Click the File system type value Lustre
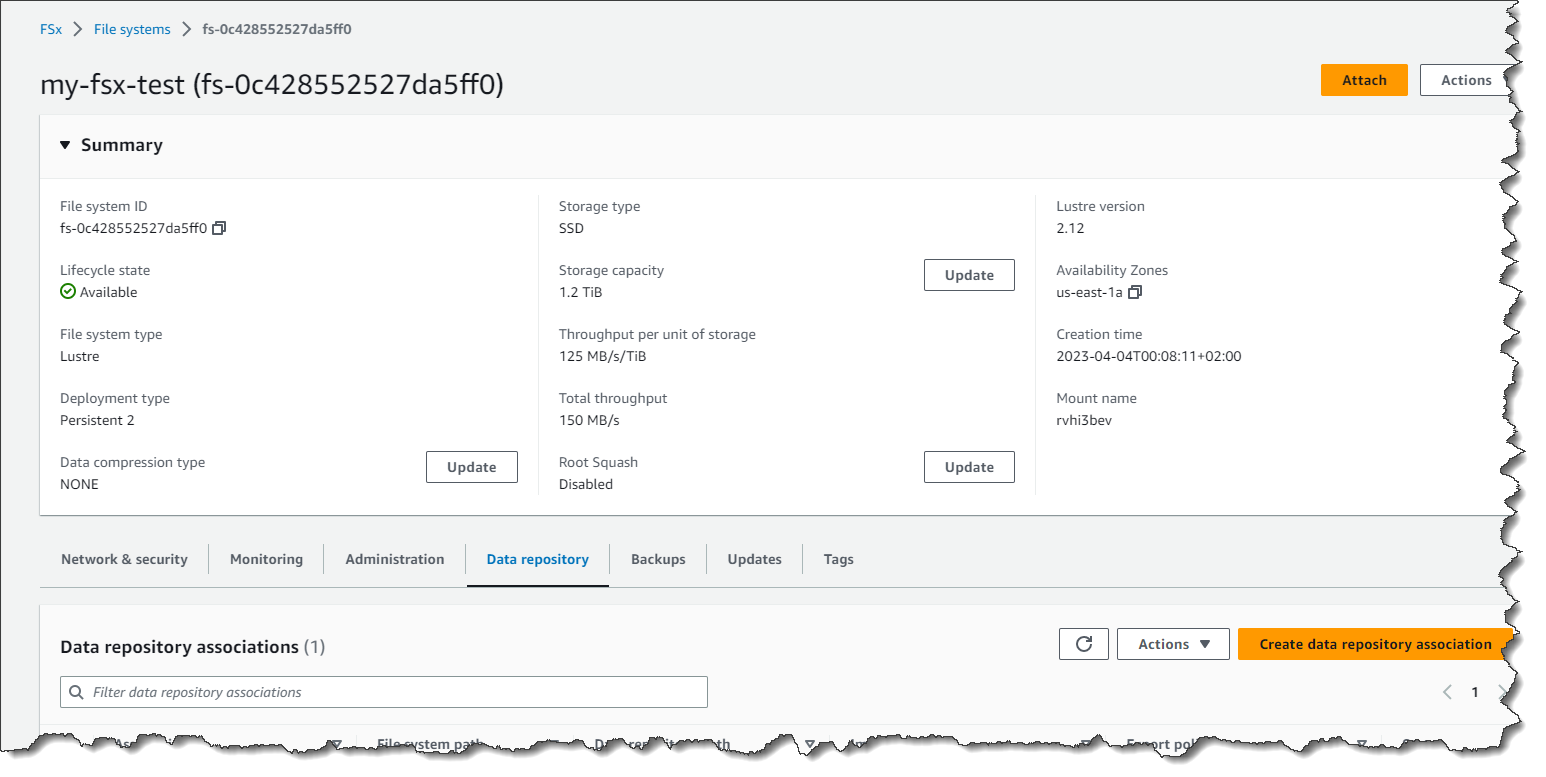Image resolution: width=1546 pixels, height=777 pixels. 80,356
